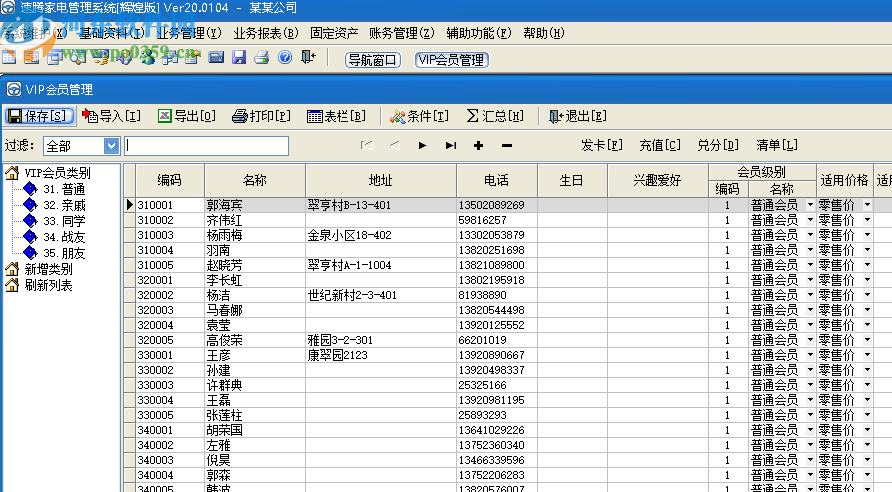Select address cell 世纪新村2-3-401

pyautogui.click(x=381, y=295)
